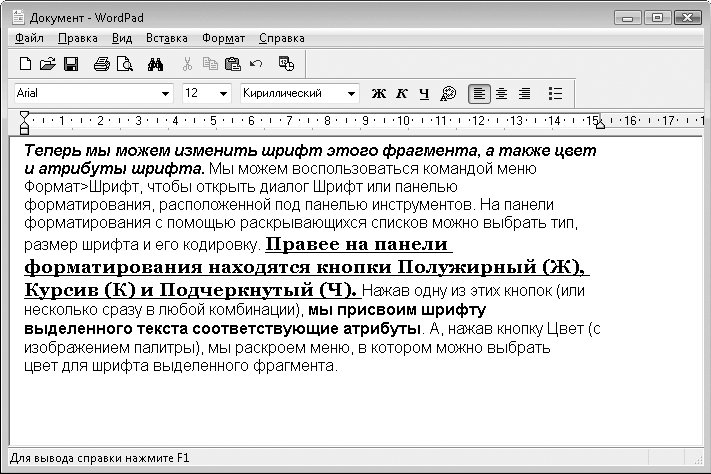Print the document using the printer icon
Viewport: 711px width, 474px height.
tap(102, 64)
